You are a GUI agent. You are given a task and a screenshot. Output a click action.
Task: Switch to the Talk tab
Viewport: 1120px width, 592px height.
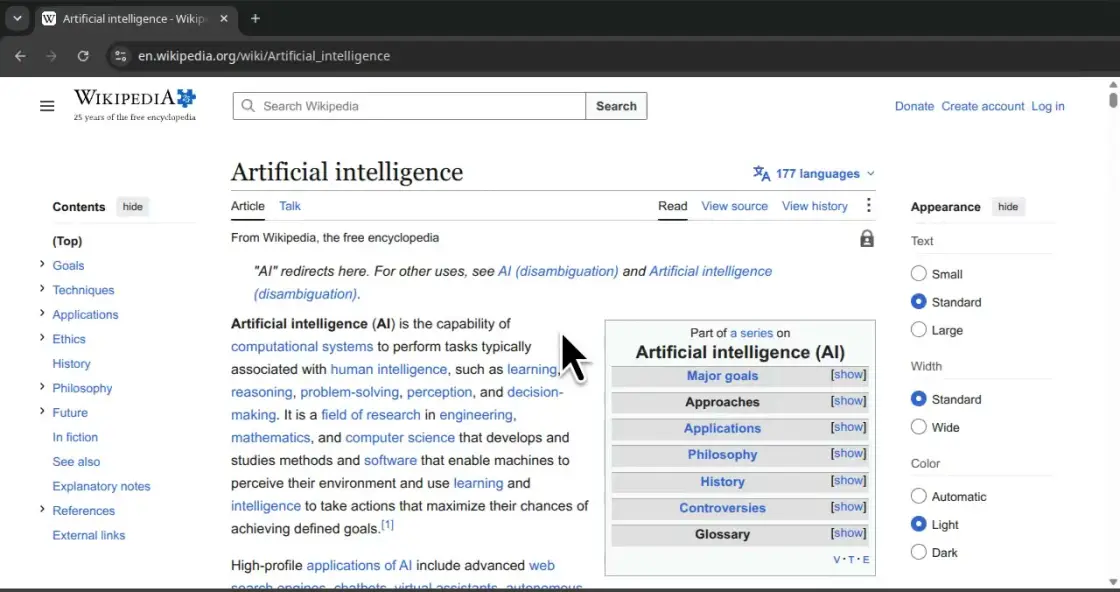(290, 206)
